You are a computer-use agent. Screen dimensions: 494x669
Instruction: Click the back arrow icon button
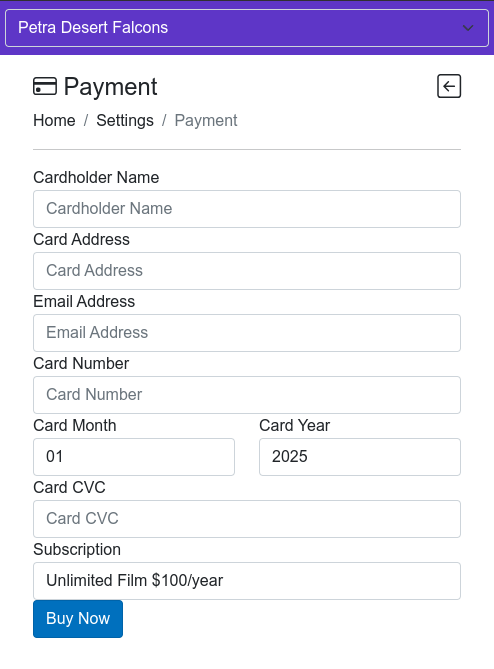point(449,86)
